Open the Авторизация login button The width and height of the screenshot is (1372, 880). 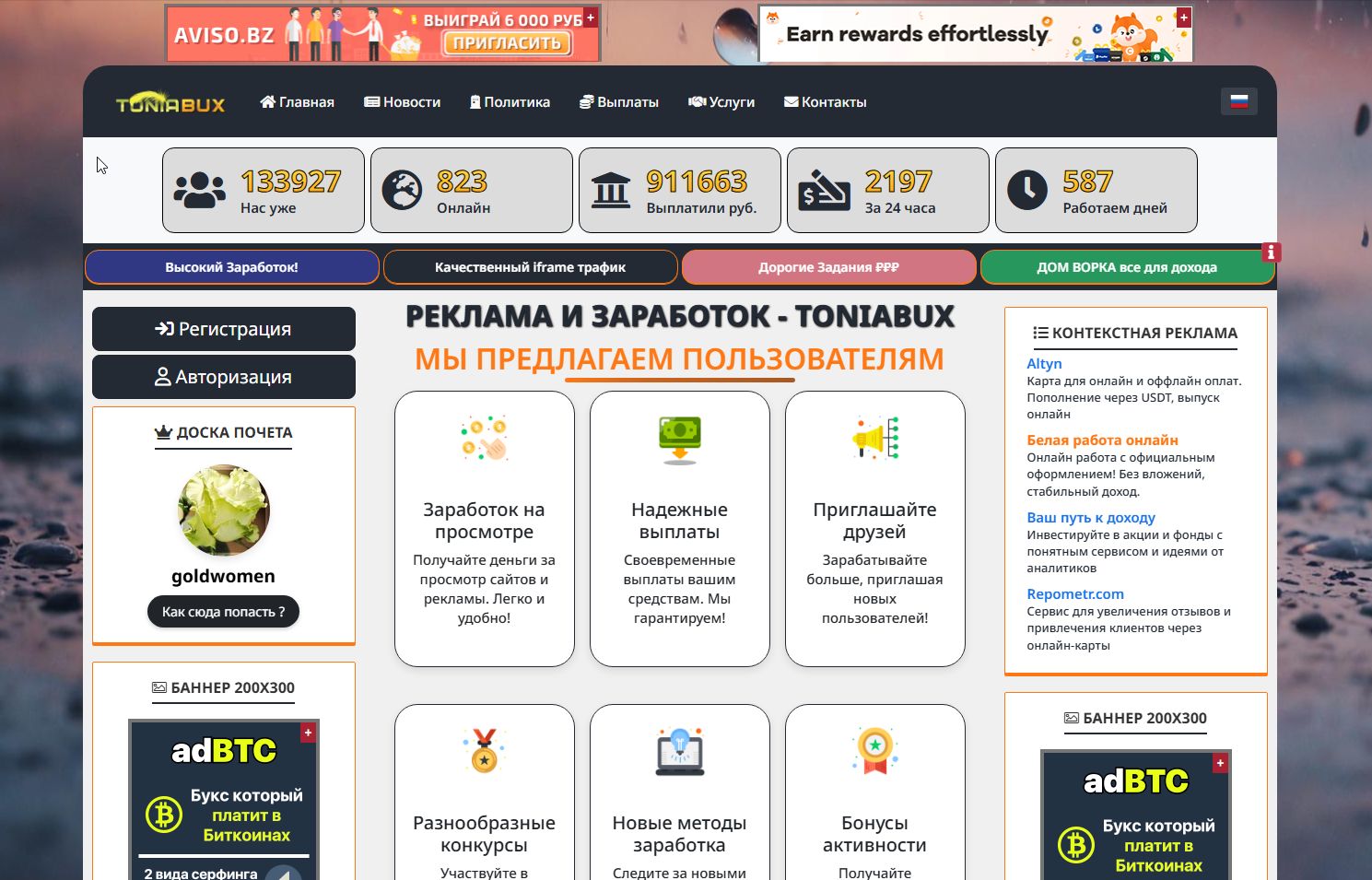coord(224,377)
